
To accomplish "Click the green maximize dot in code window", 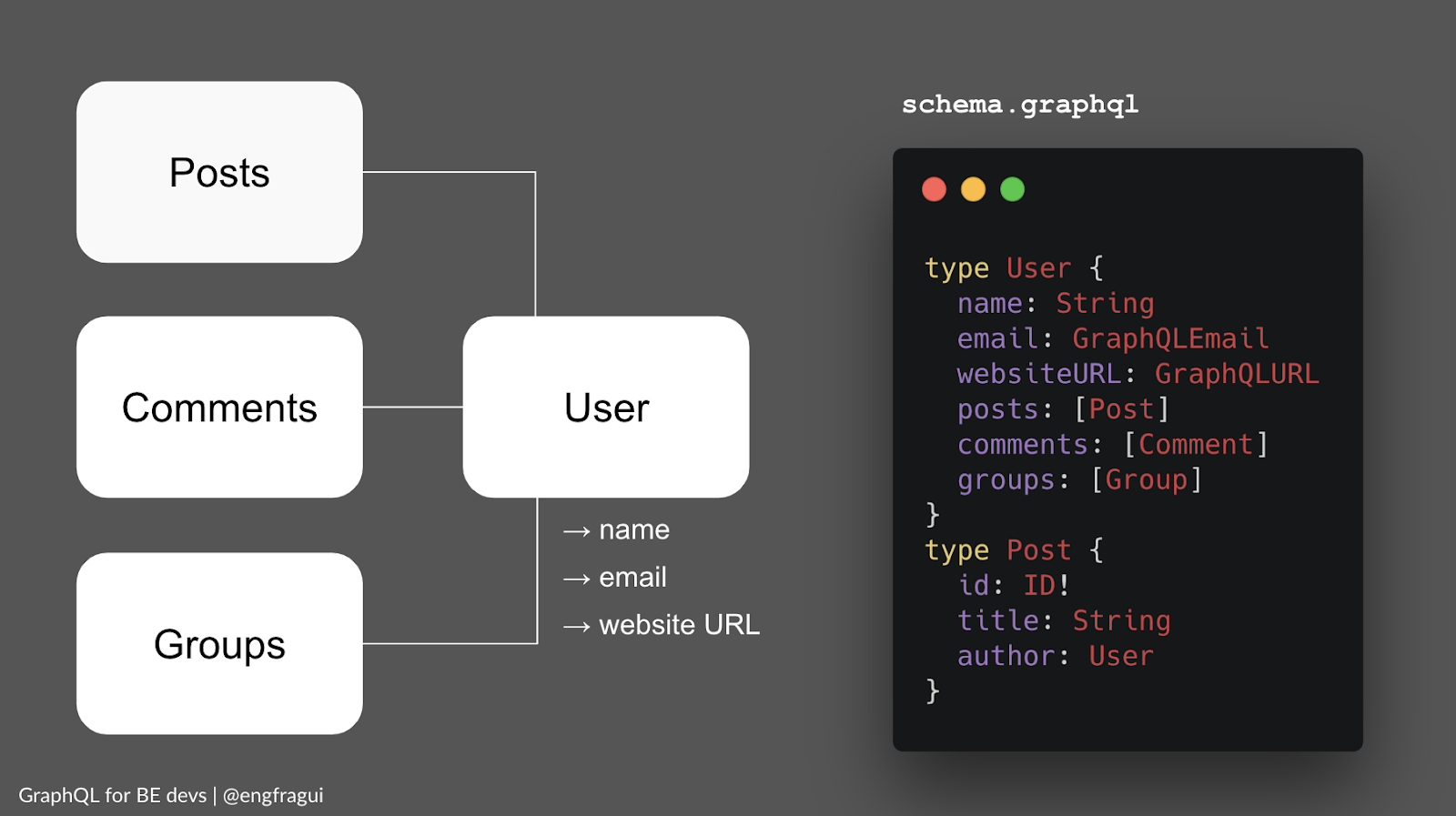I will pyautogui.click(x=1012, y=189).
